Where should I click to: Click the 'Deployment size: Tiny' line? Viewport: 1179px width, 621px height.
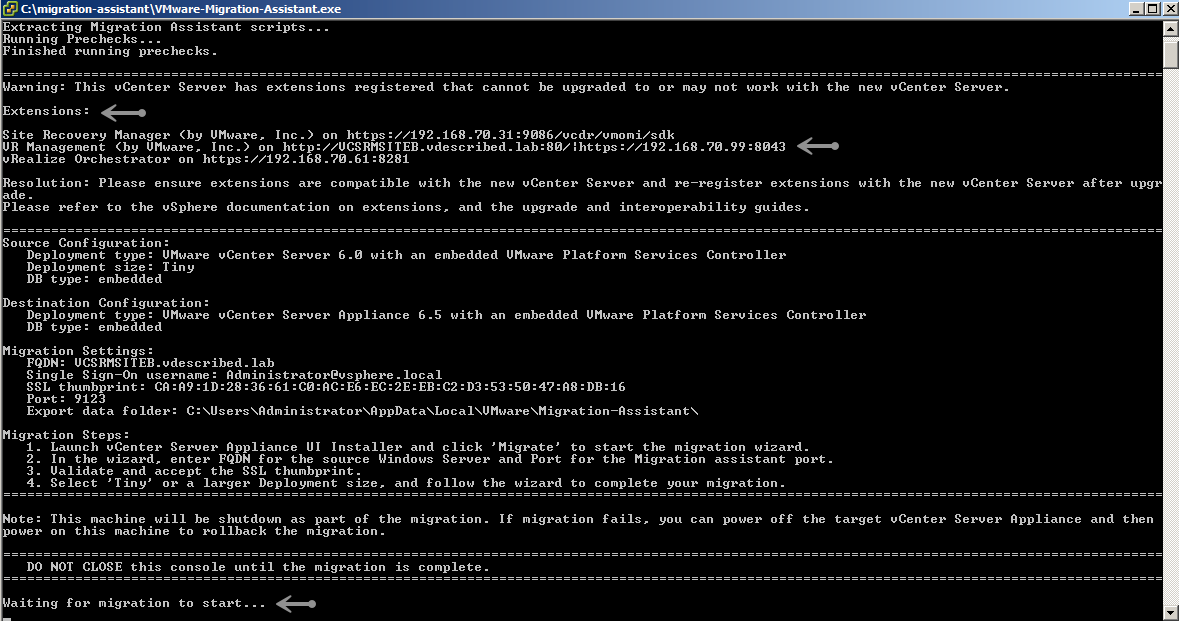(x=111, y=268)
